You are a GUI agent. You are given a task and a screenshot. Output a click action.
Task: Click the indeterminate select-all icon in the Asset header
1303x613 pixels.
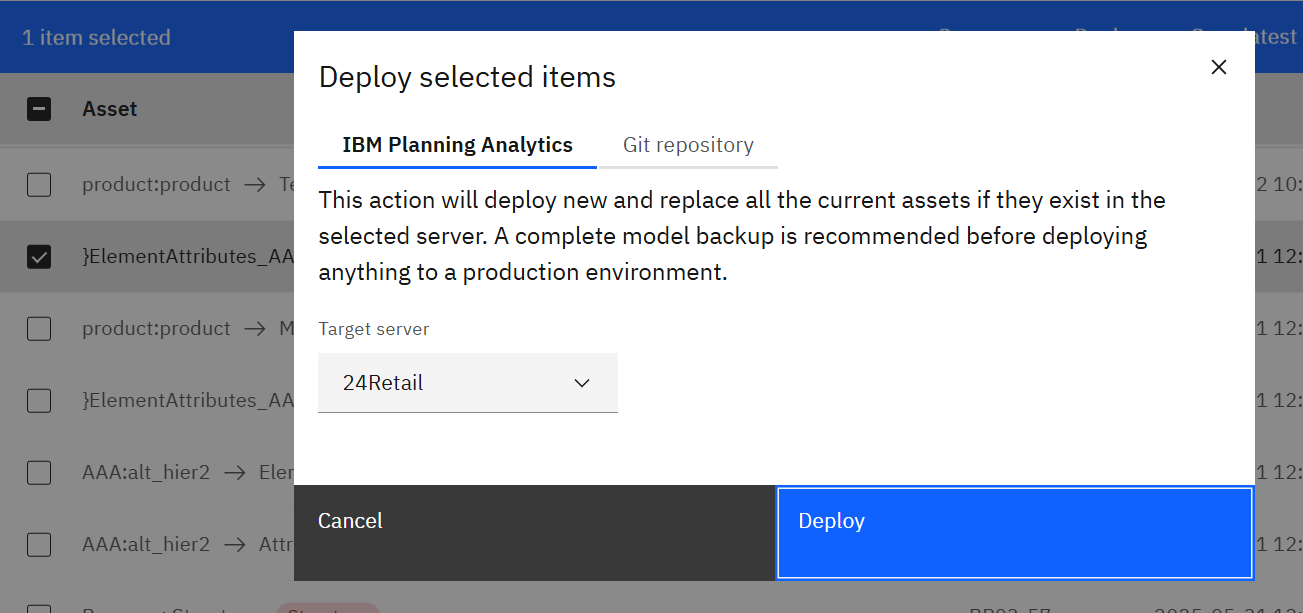[38, 109]
